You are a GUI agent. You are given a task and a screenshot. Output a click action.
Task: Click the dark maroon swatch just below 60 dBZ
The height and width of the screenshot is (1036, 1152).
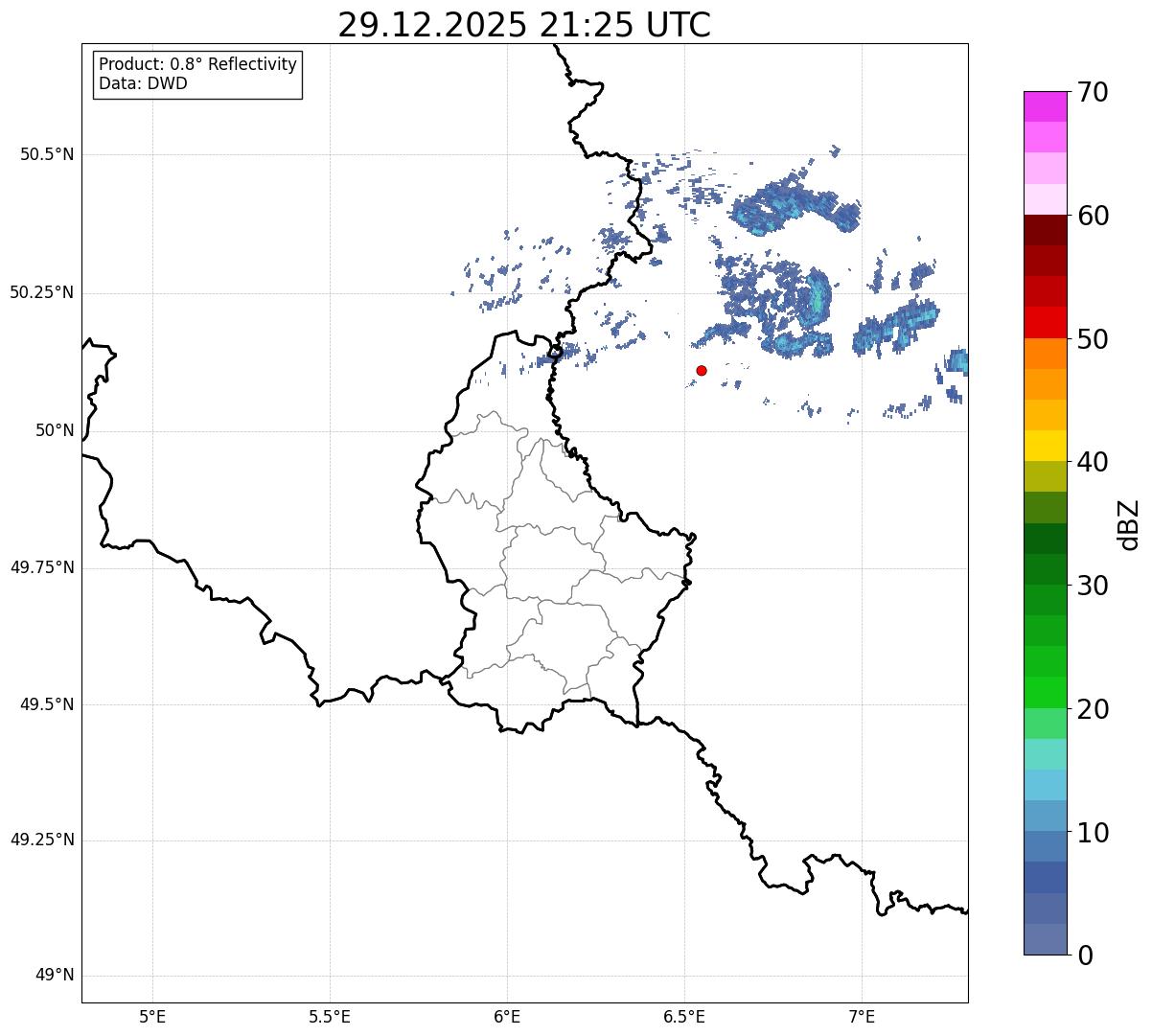tap(1045, 230)
